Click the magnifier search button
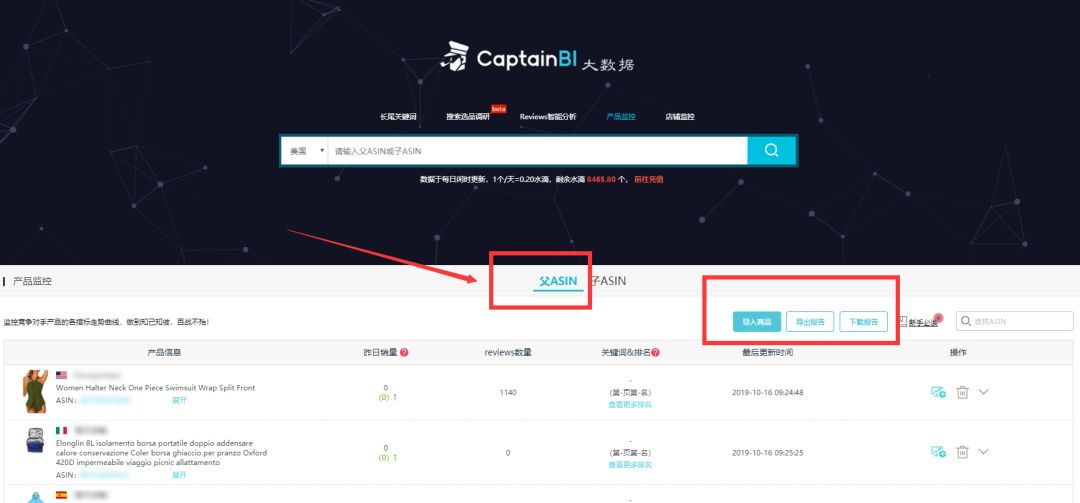1080x503 pixels. pos(771,150)
